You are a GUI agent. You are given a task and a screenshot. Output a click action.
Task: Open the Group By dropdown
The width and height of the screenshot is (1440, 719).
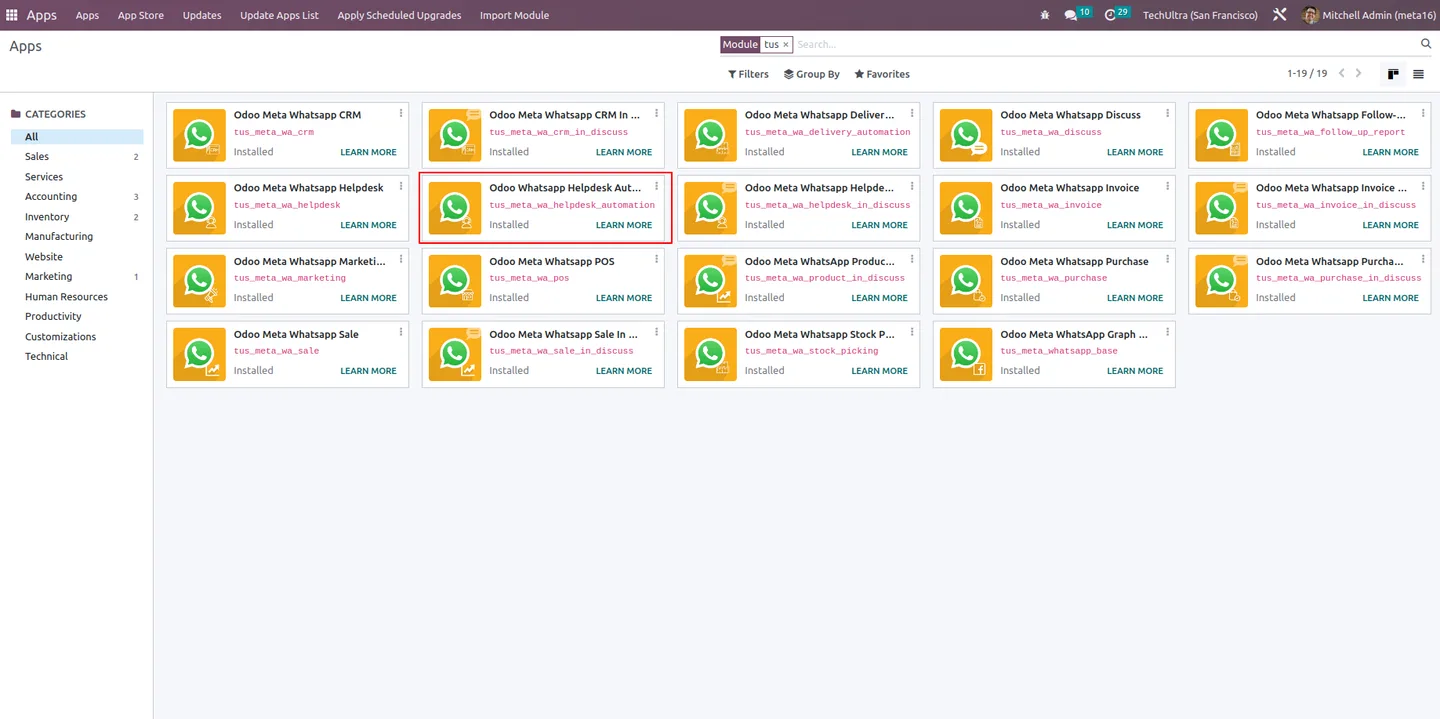tap(811, 74)
